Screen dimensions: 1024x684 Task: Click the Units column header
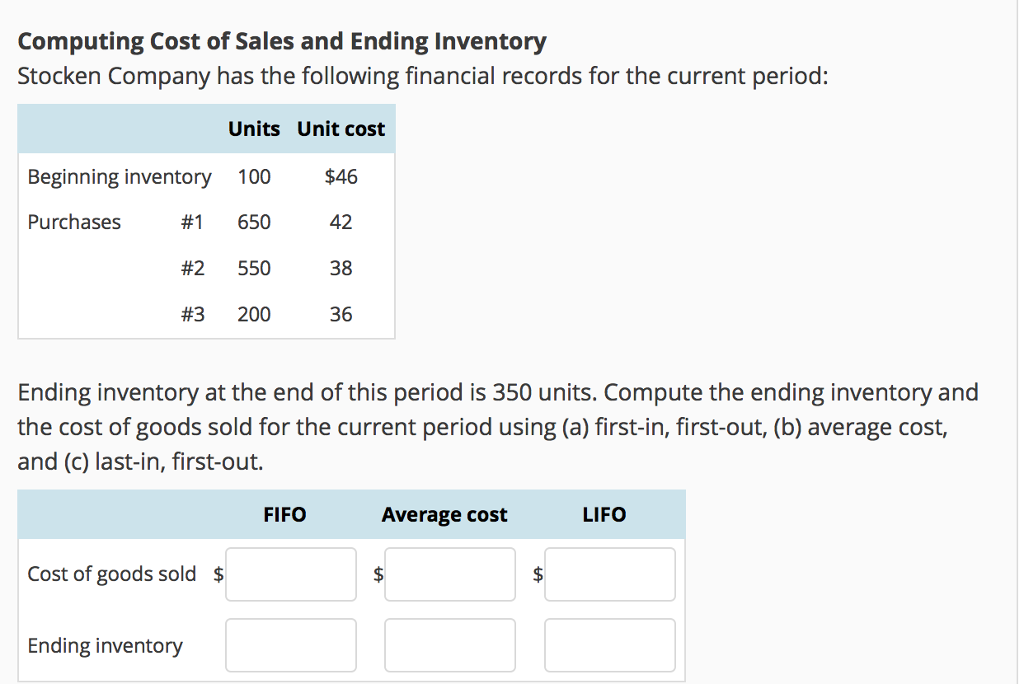(x=254, y=129)
